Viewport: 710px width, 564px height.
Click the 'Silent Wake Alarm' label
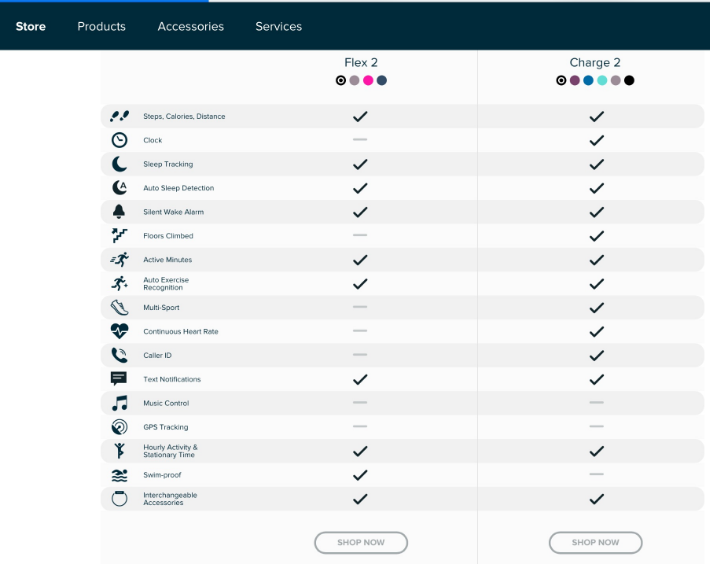[x=173, y=212]
